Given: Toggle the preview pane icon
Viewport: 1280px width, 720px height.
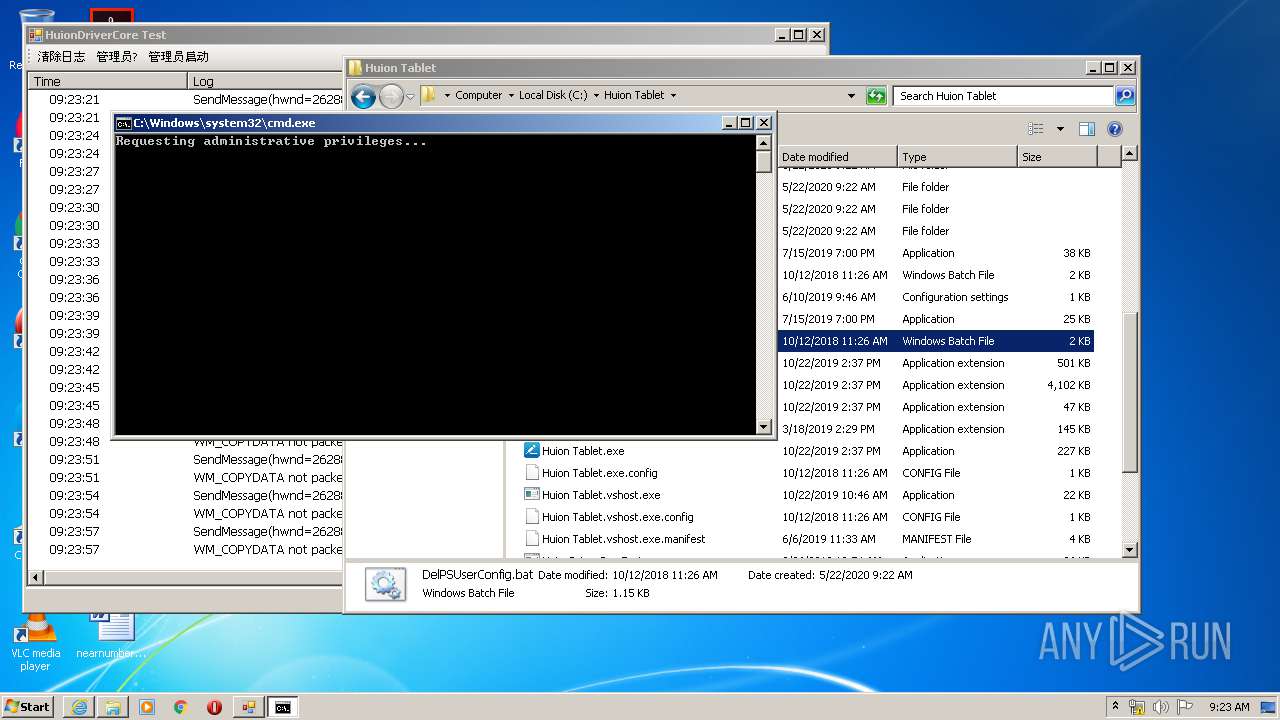Looking at the screenshot, I should 1087,129.
